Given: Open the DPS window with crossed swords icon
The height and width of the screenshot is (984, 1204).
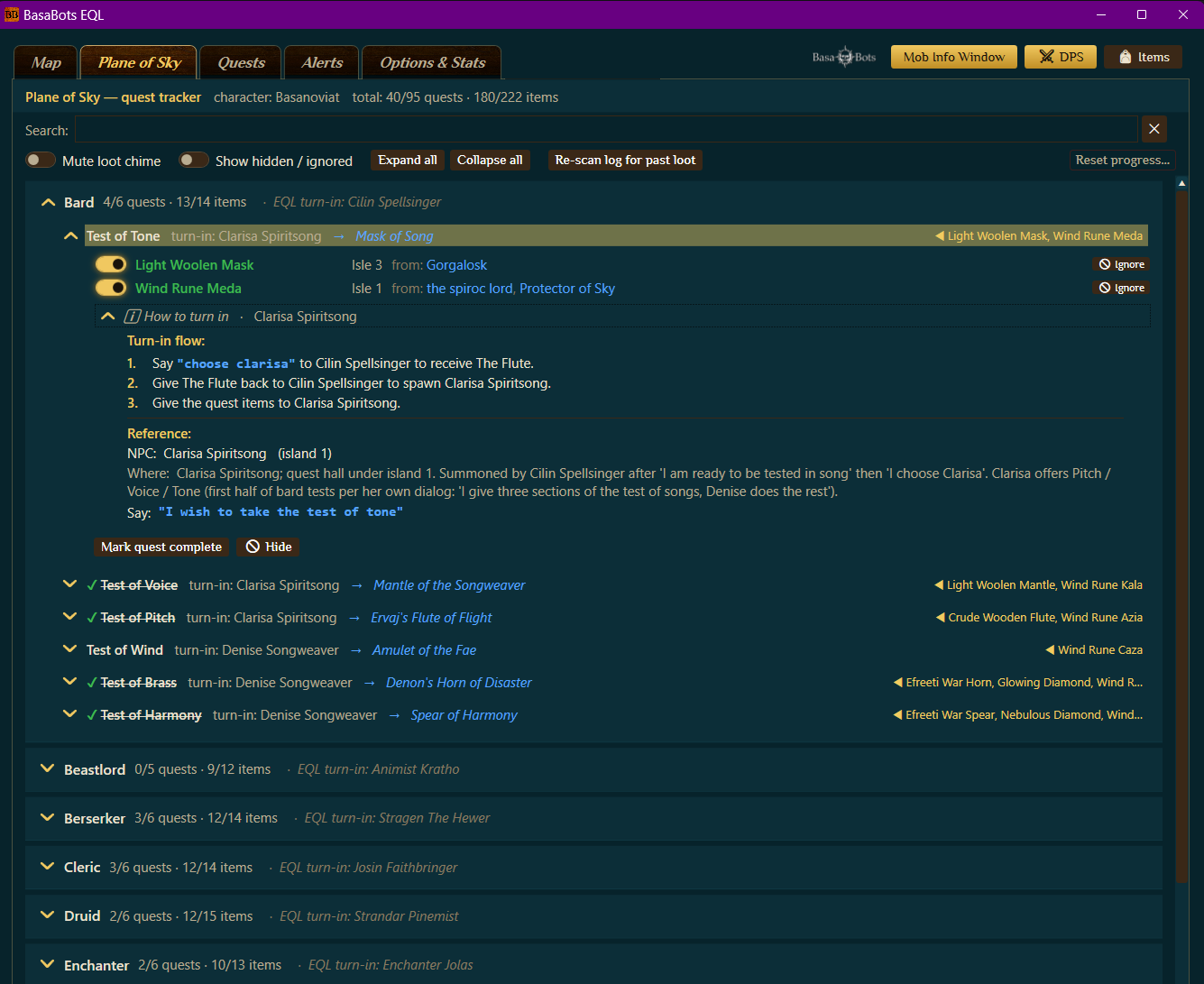Looking at the screenshot, I should (x=1061, y=57).
